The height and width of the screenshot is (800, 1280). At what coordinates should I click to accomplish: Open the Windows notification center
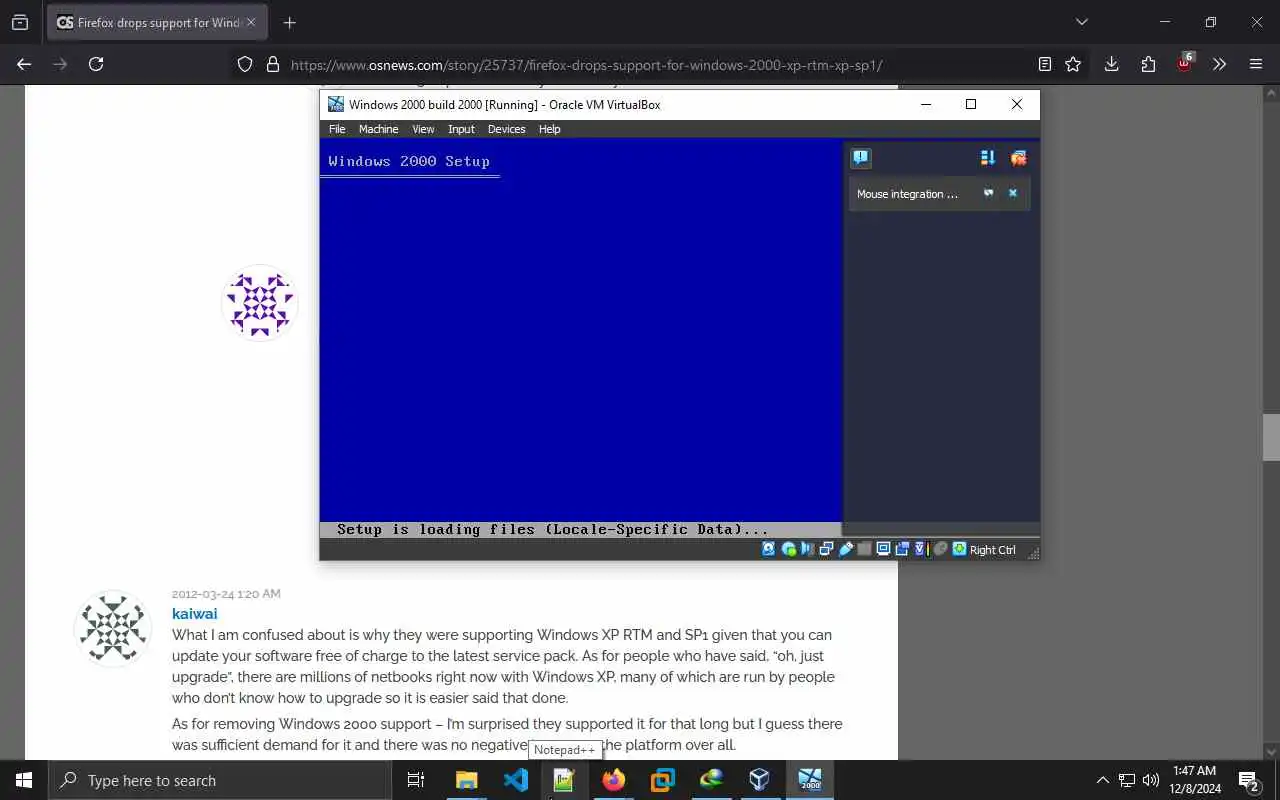coord(1248,780)
